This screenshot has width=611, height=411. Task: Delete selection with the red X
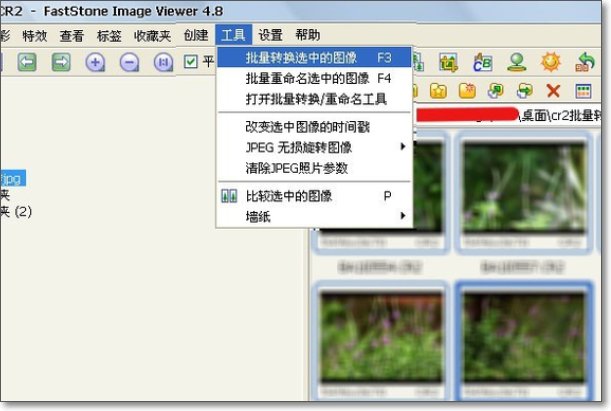tap(553, 91)
